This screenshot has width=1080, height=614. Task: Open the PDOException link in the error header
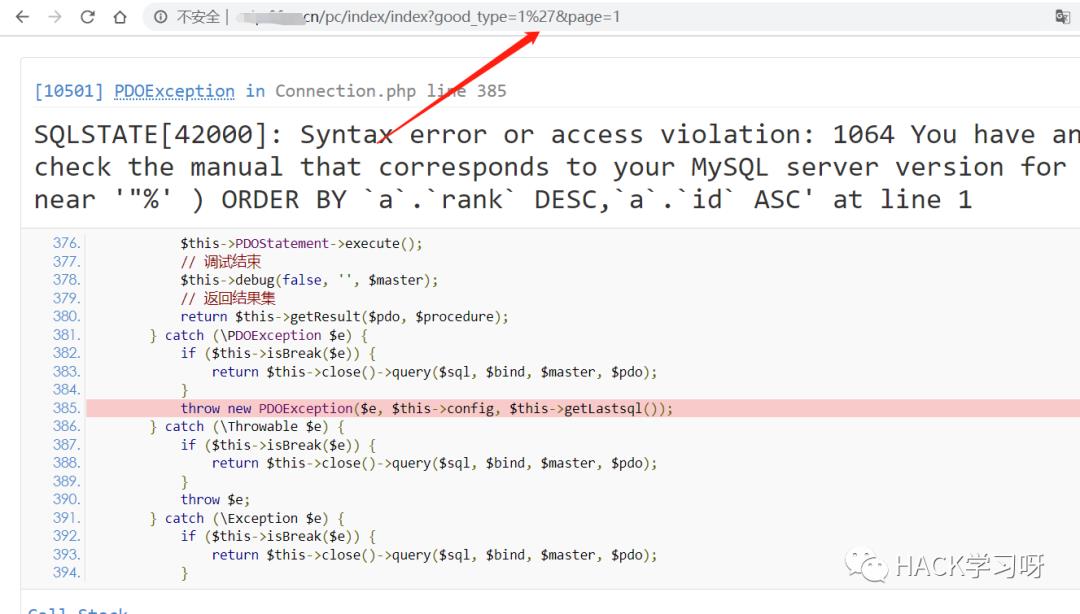(x=174, y=91)
